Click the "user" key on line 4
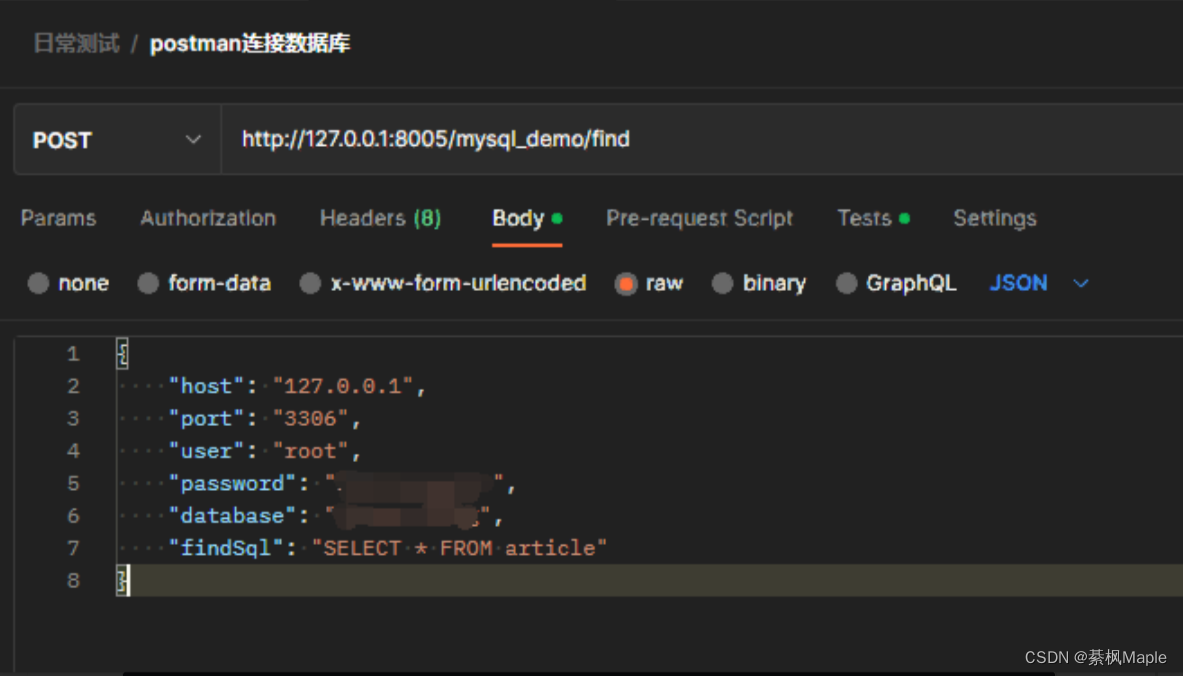The width and height of the screenshot is (1183, 676). click(207, 451)
